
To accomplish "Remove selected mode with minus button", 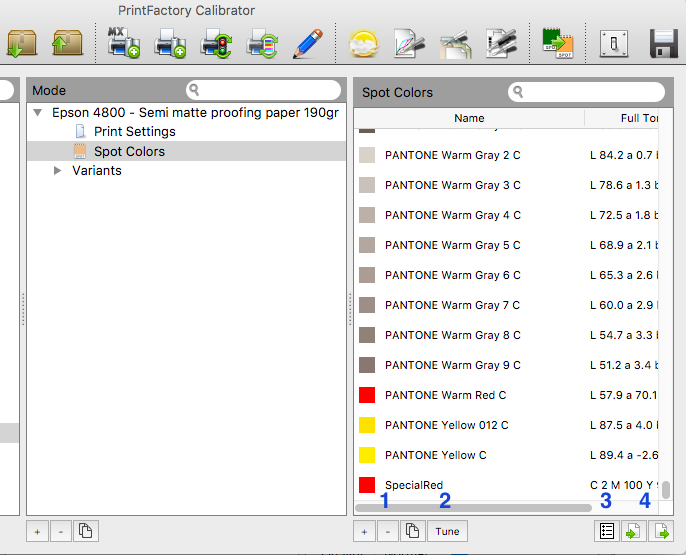I will pos(61,531).
